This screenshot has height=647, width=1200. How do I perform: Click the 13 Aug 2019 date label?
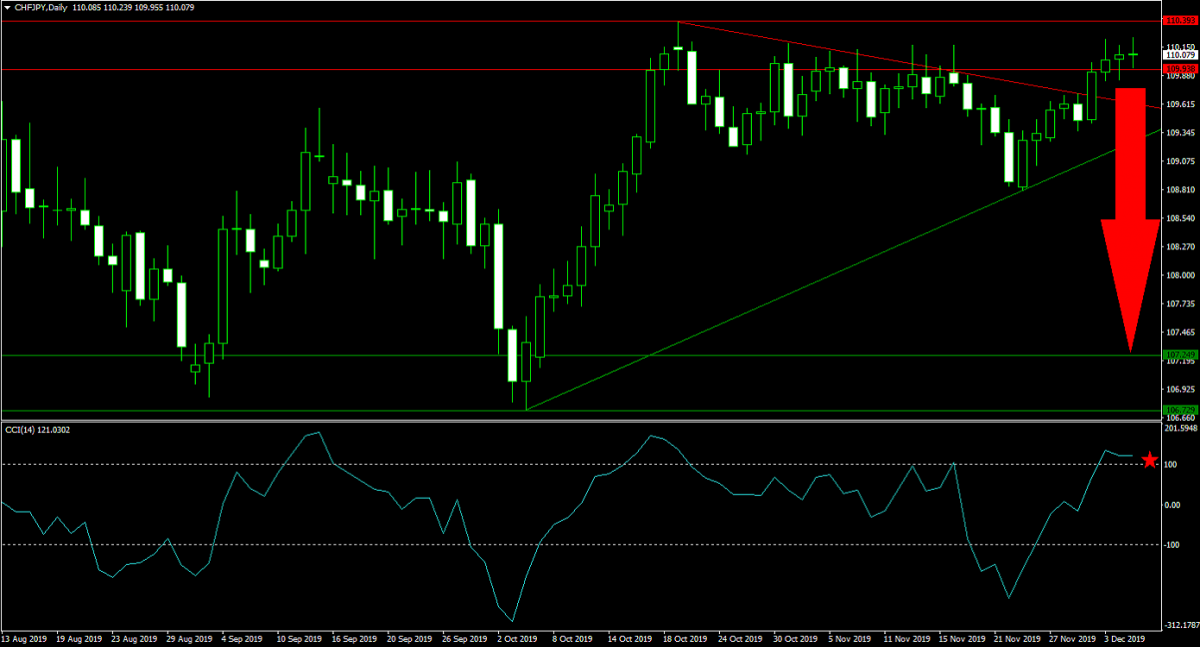24,637
